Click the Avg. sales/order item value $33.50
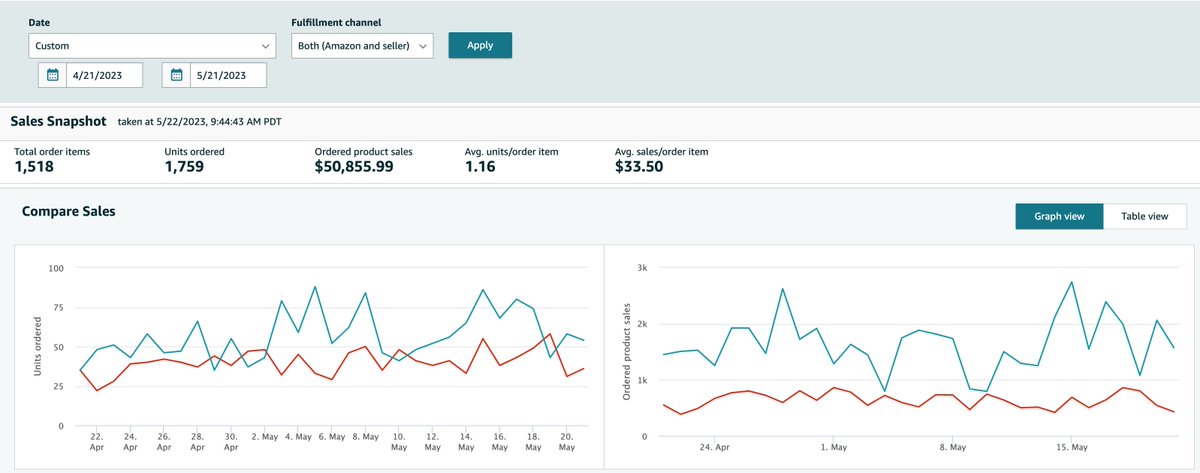This screenshot has height=473, width=1200. (x=640, y=167)
